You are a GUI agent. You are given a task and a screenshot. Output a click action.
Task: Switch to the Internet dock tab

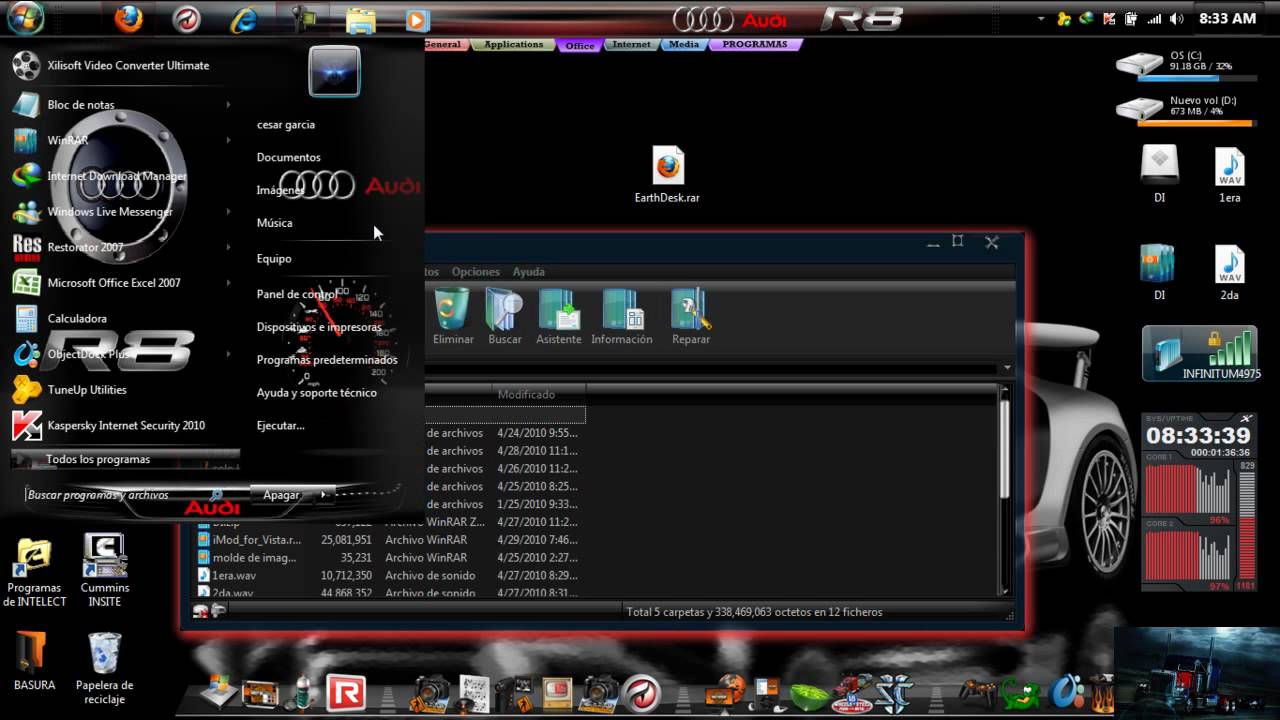click(x=631, y=44)
